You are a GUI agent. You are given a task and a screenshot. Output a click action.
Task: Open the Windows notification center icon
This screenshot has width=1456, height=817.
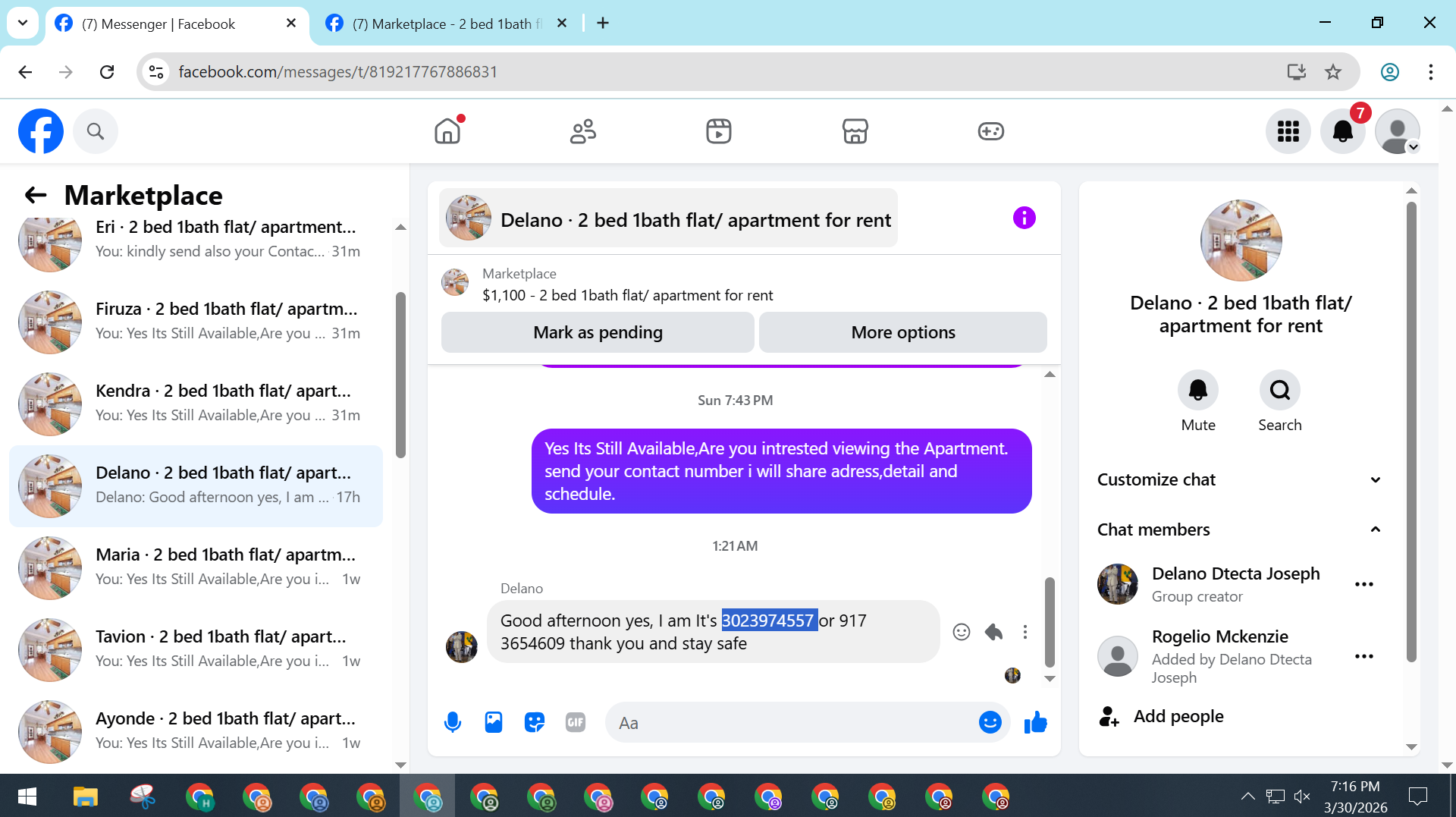tap(1417, 797)
